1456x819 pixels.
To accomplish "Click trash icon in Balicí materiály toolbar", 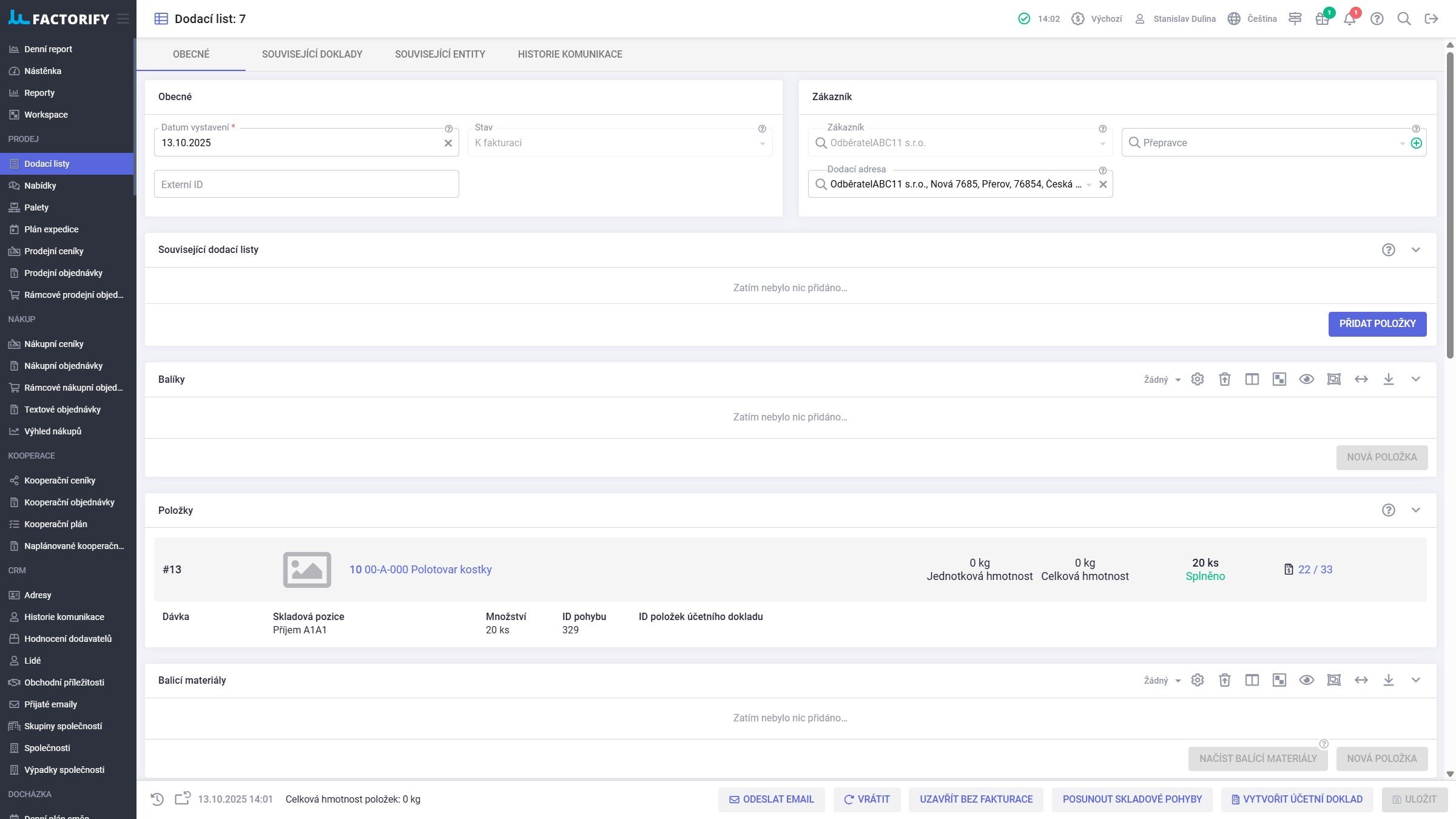I will tap(1224, 680).
